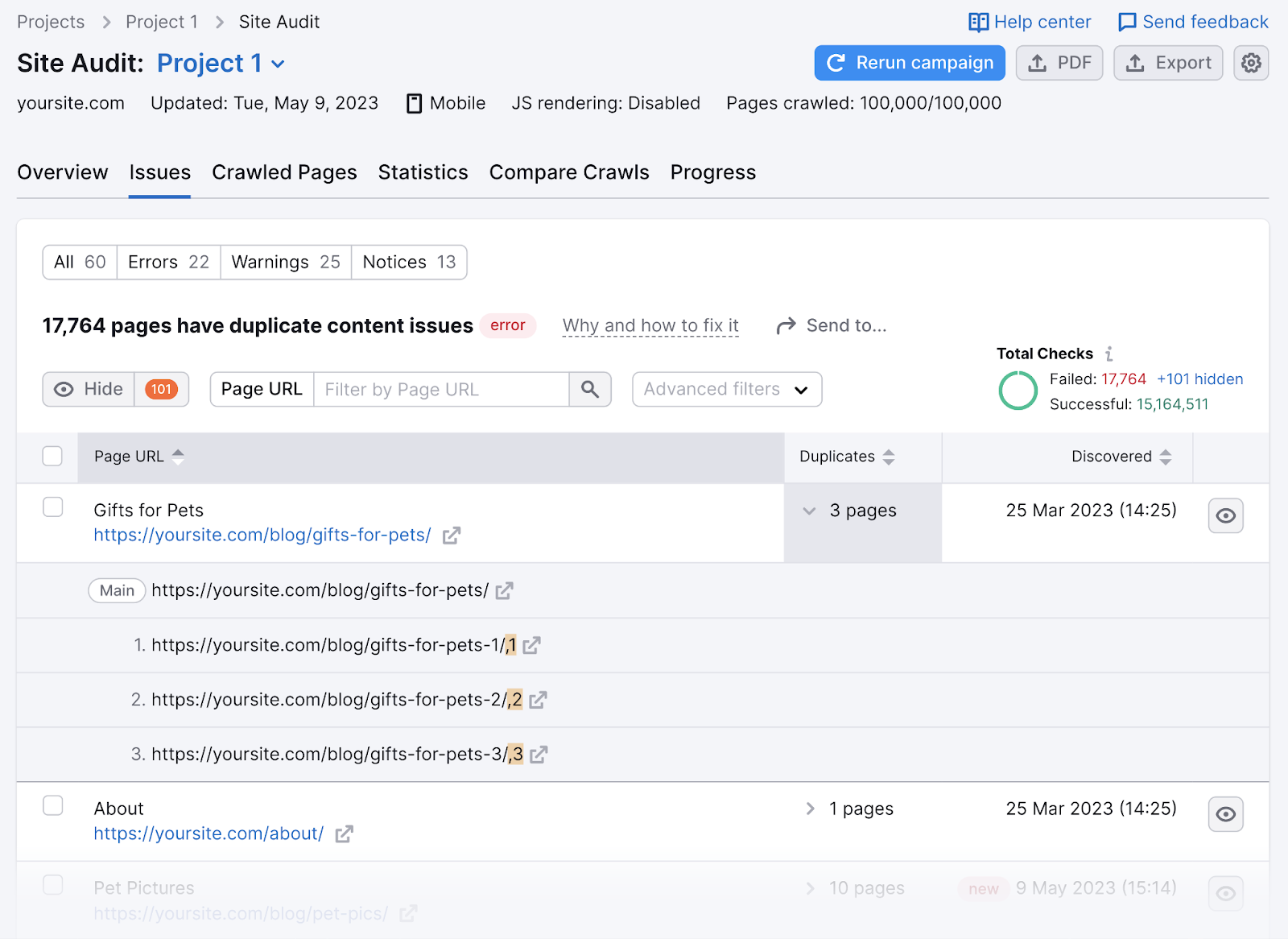
Task: Open external icon for gifts-for-pets-1 duplicate
Action: click(x=531, y=646)
